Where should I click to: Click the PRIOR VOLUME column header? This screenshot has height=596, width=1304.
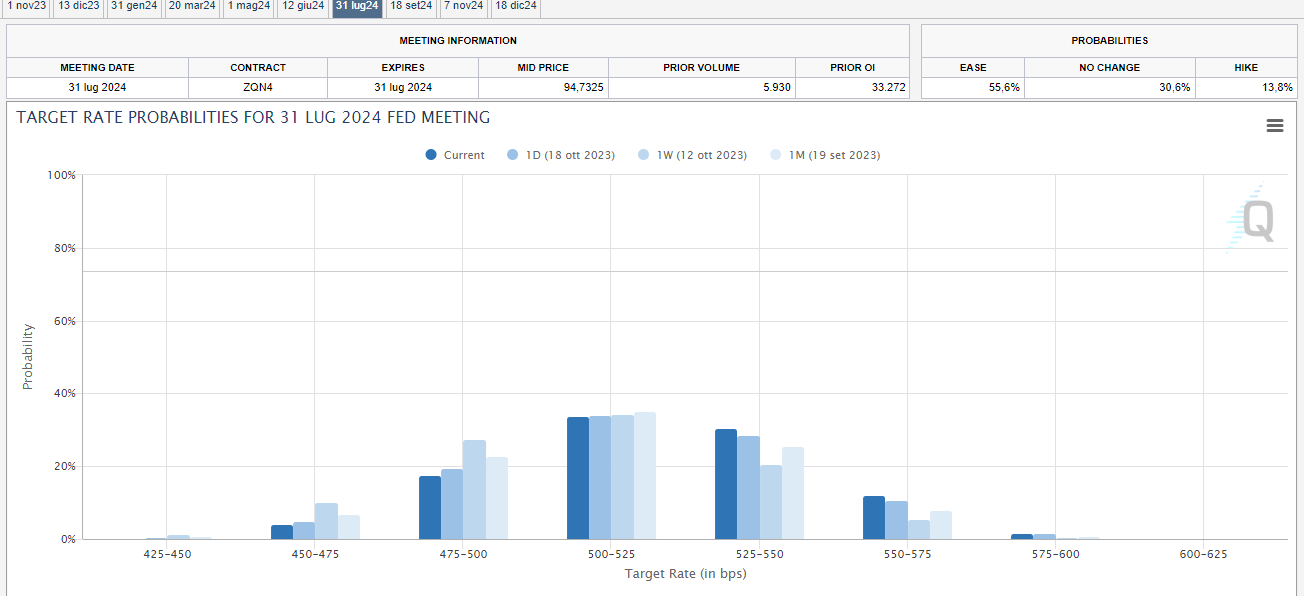(x=702, y=68)
